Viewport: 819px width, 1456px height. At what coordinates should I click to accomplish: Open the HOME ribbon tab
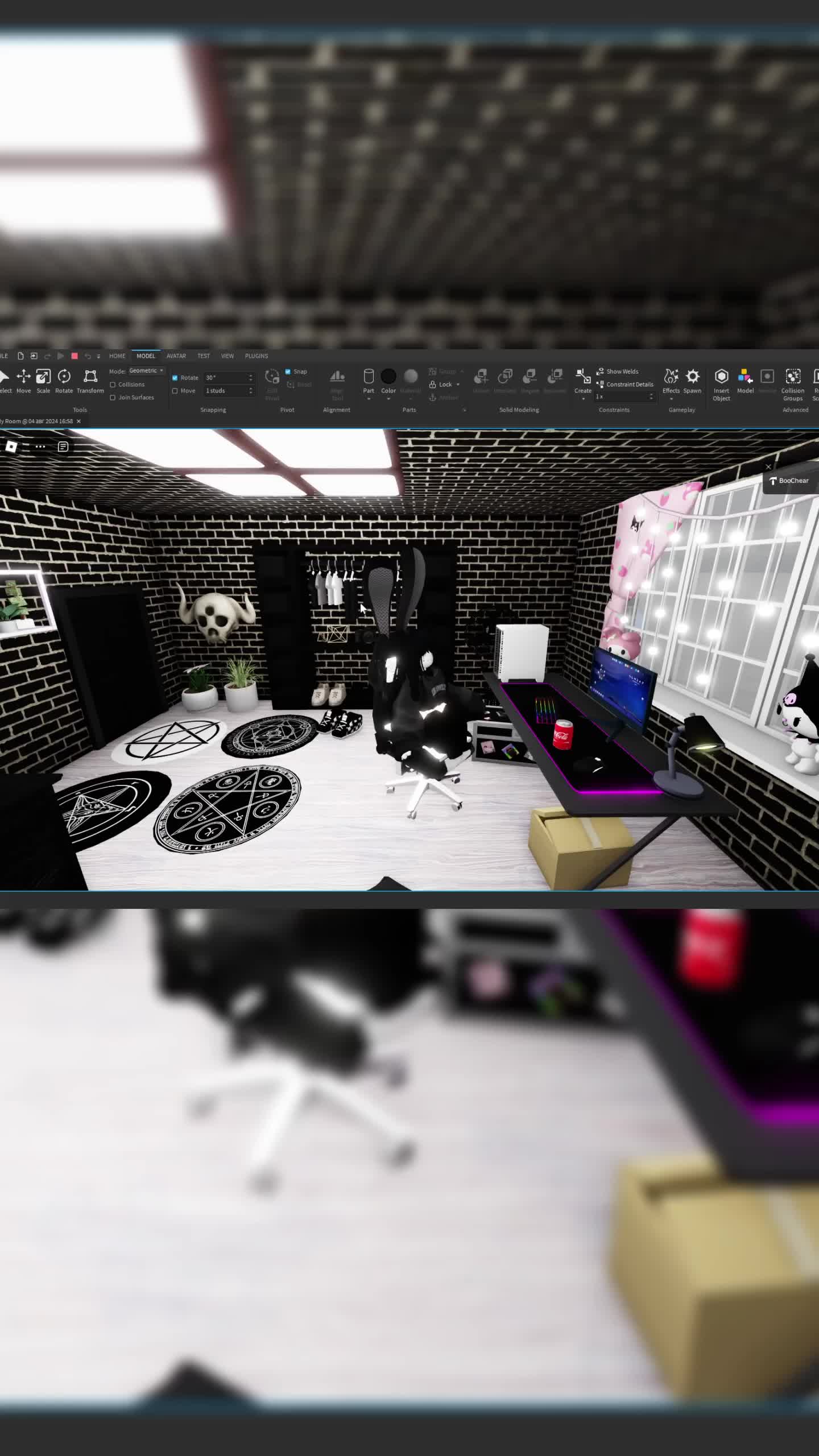point(117,356)
